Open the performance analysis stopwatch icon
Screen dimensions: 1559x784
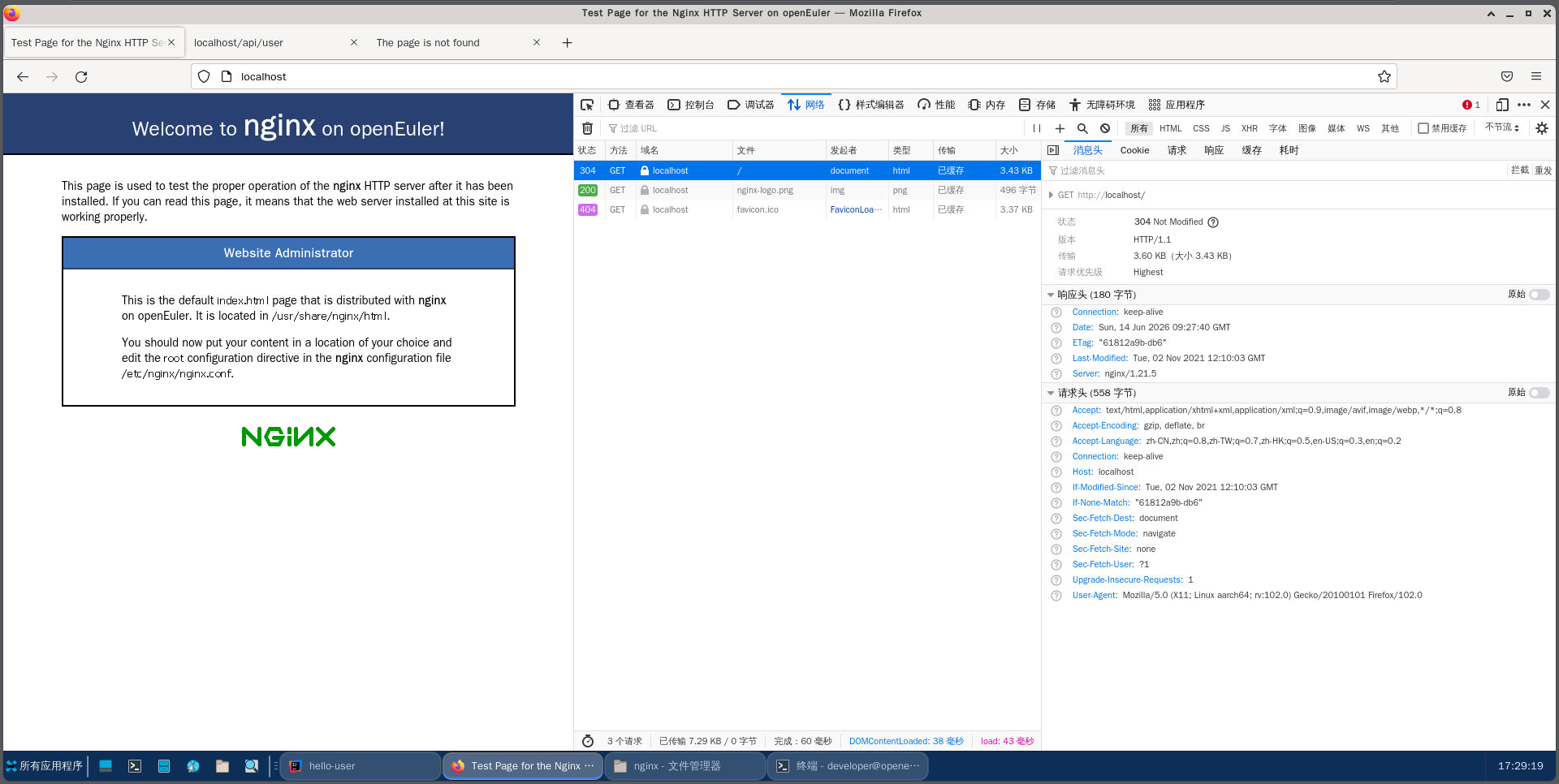click(588, 741)
